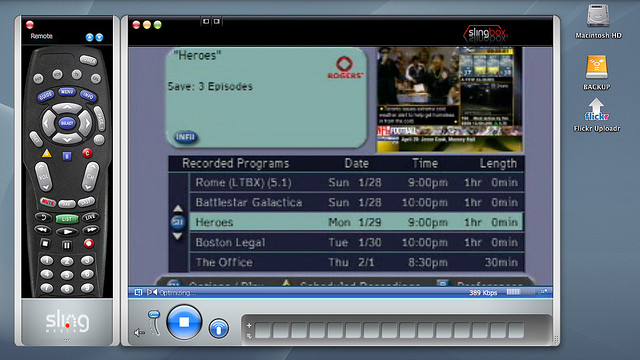Adjust the volume slider knob

(154, 314)
